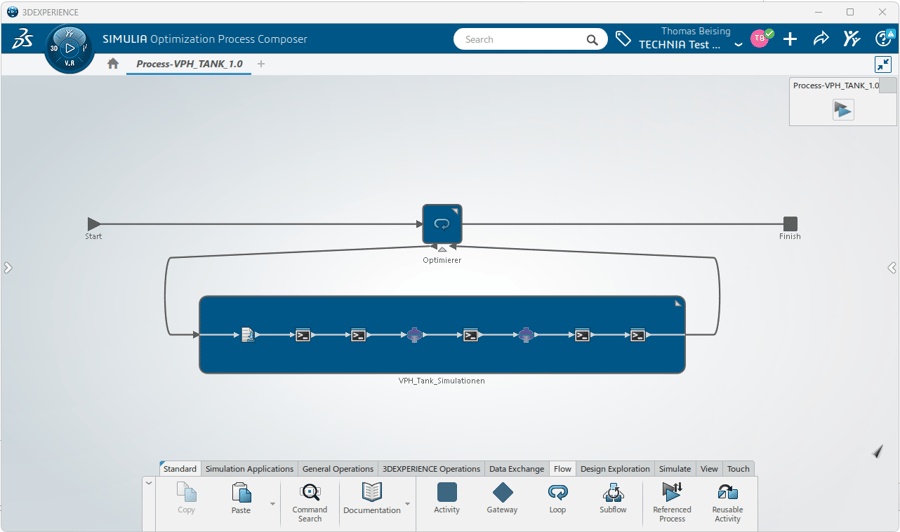Viewport: 900px width, 532px height.
Task: Select the Start node triangle
Action: 94,224
